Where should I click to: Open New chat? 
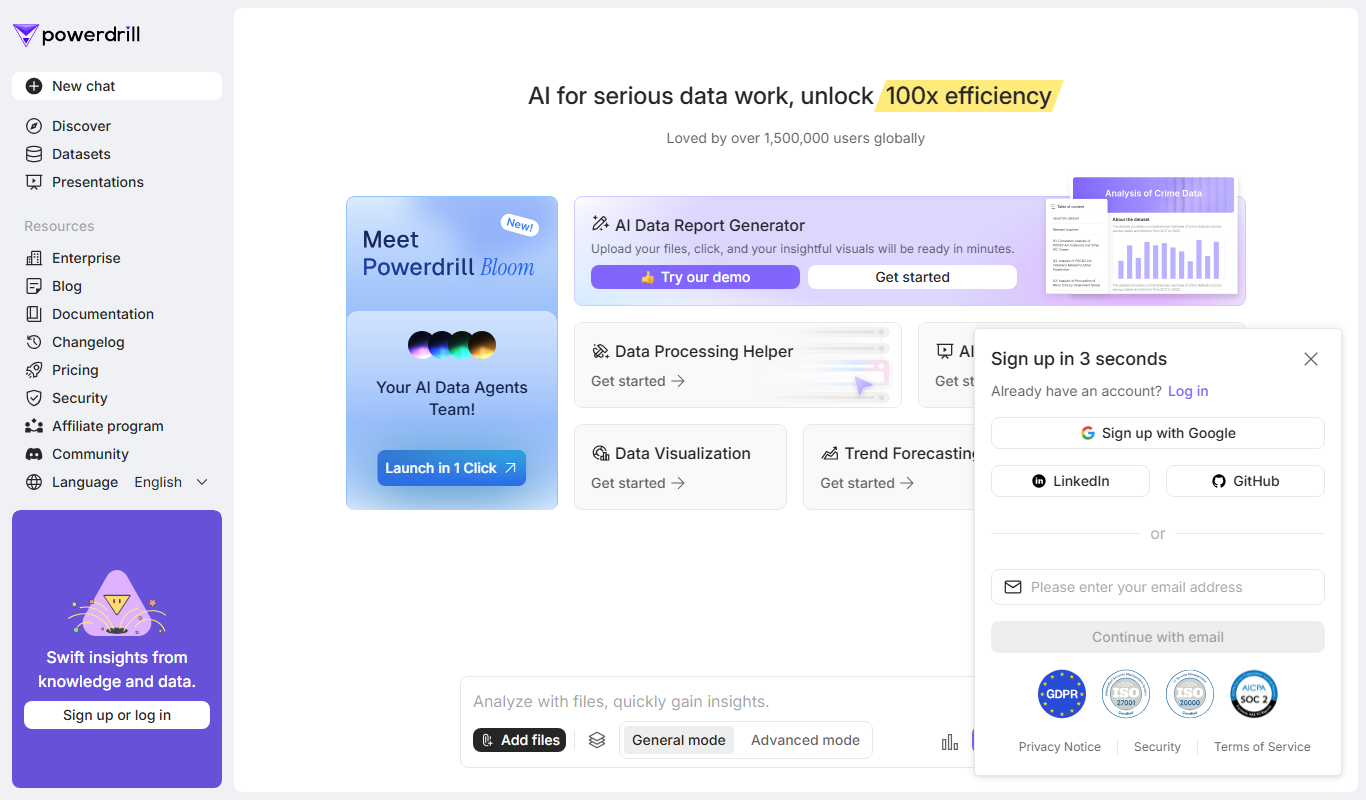(x=117, y=86)
